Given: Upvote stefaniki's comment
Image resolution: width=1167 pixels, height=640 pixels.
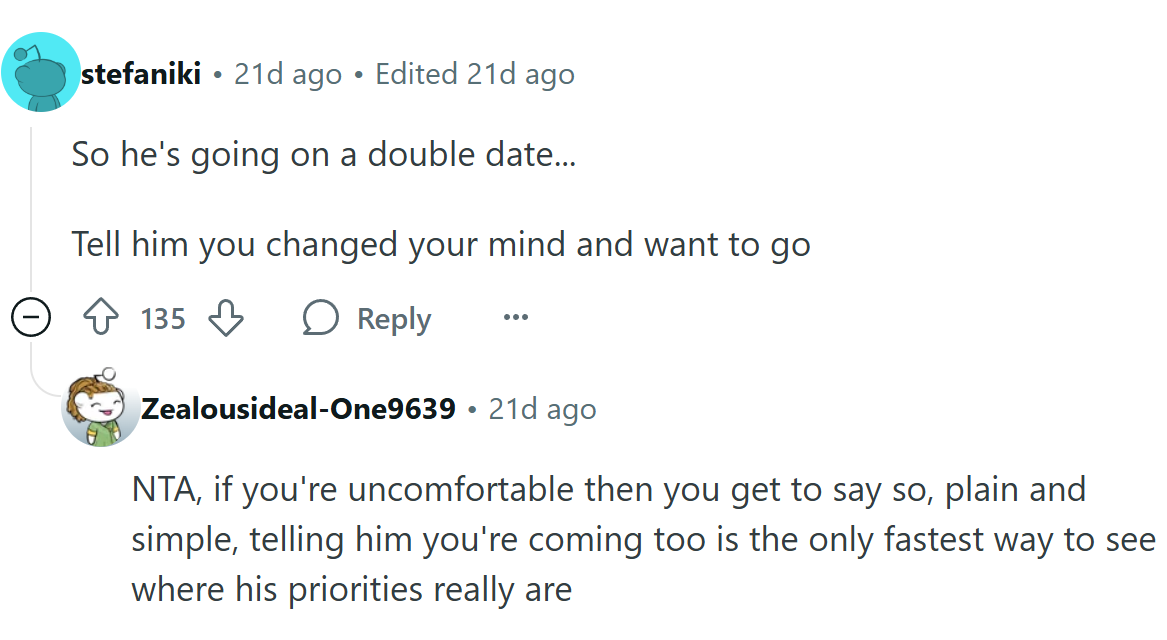Looking at the screenshot, I should [100, 317].
